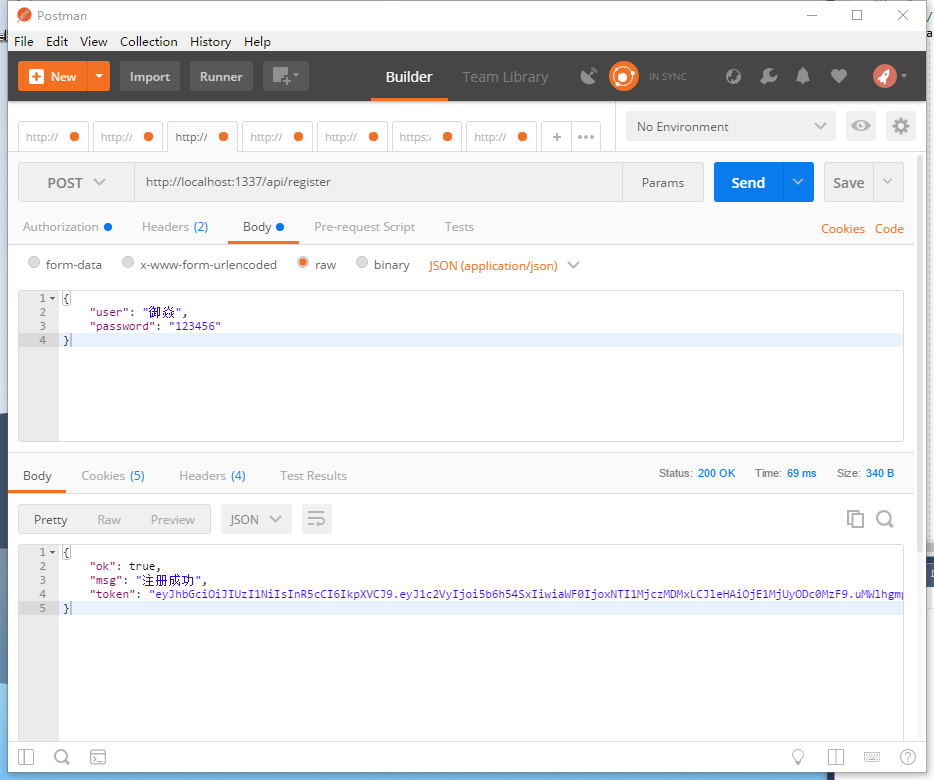Open the Code link
Viewport: 934px width, 780px height.
(x=889, y=229)
